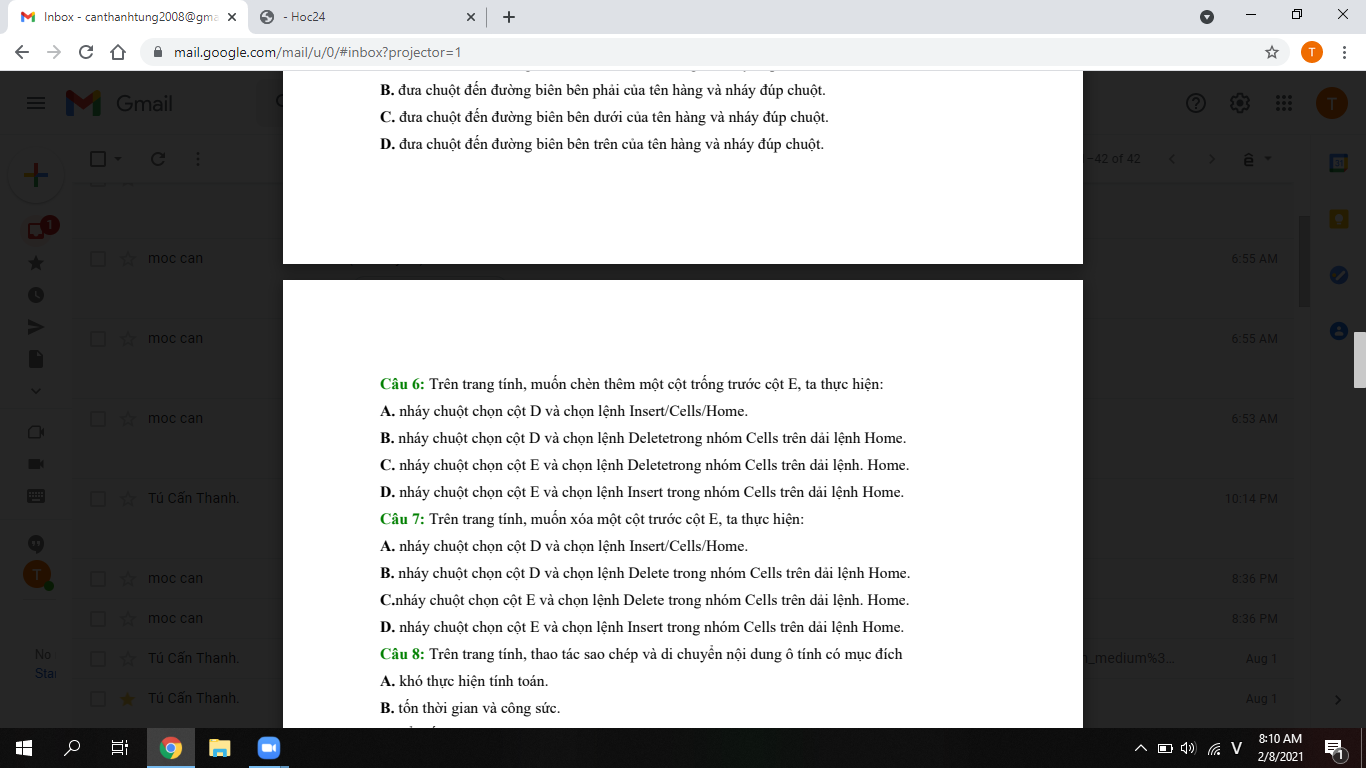Go to older emails page arrow
Viewport: 1366px width, 768px height.
[x=1211, y=159]
